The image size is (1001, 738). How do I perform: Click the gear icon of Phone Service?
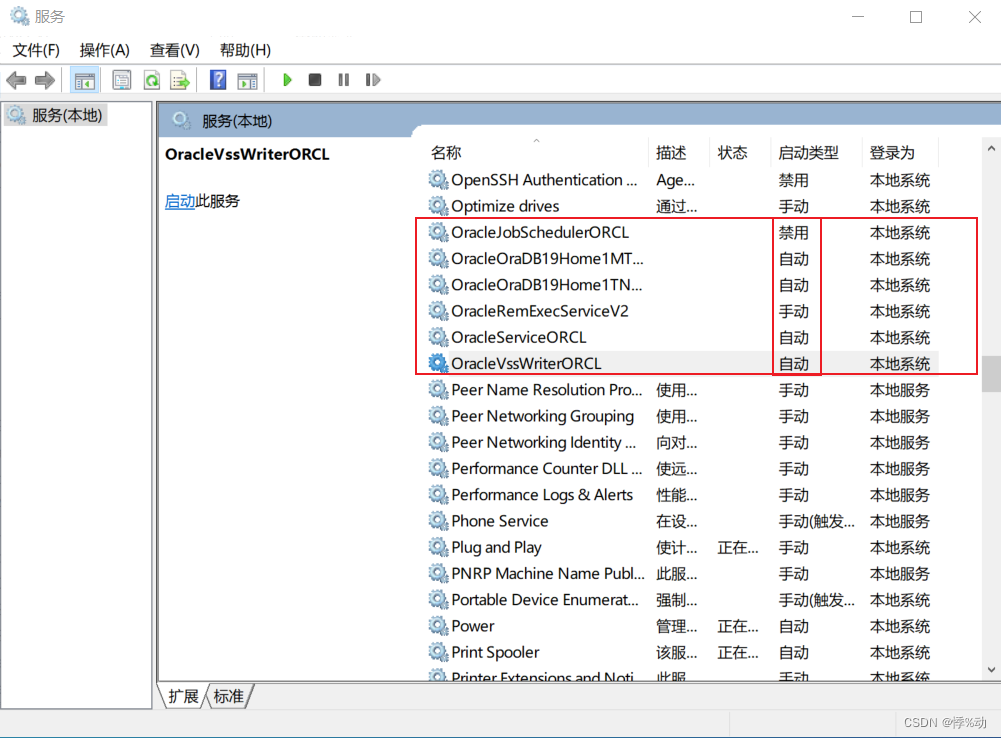[x=438, y=521]
